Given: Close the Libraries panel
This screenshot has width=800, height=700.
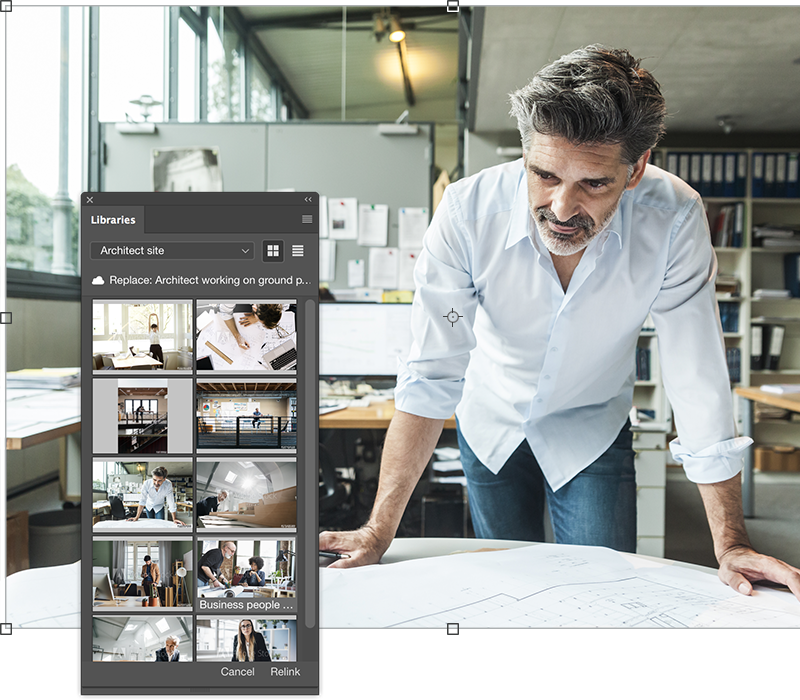Looking at the screenshot, I should coord(90,199).
